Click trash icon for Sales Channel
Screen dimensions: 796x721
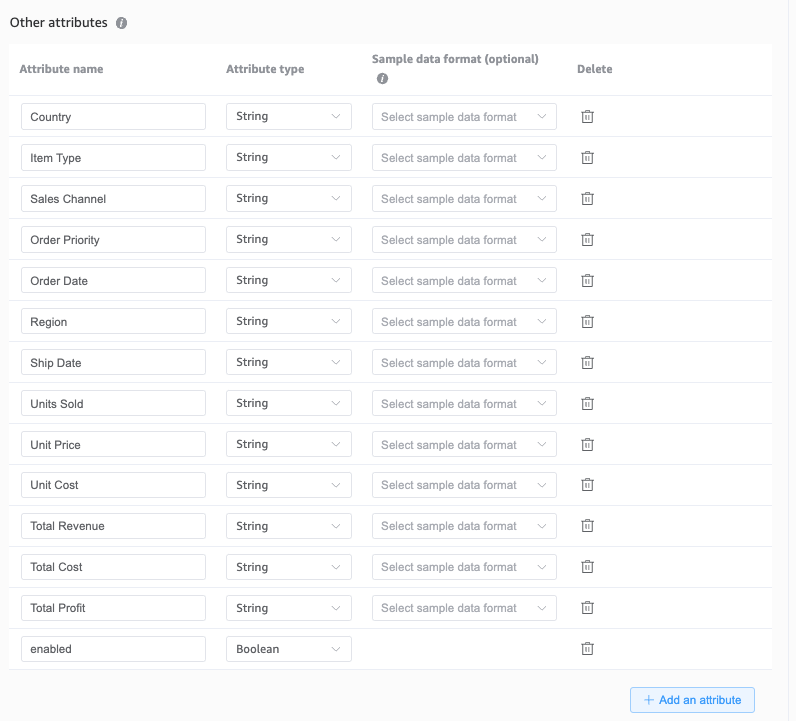point(588,199)
